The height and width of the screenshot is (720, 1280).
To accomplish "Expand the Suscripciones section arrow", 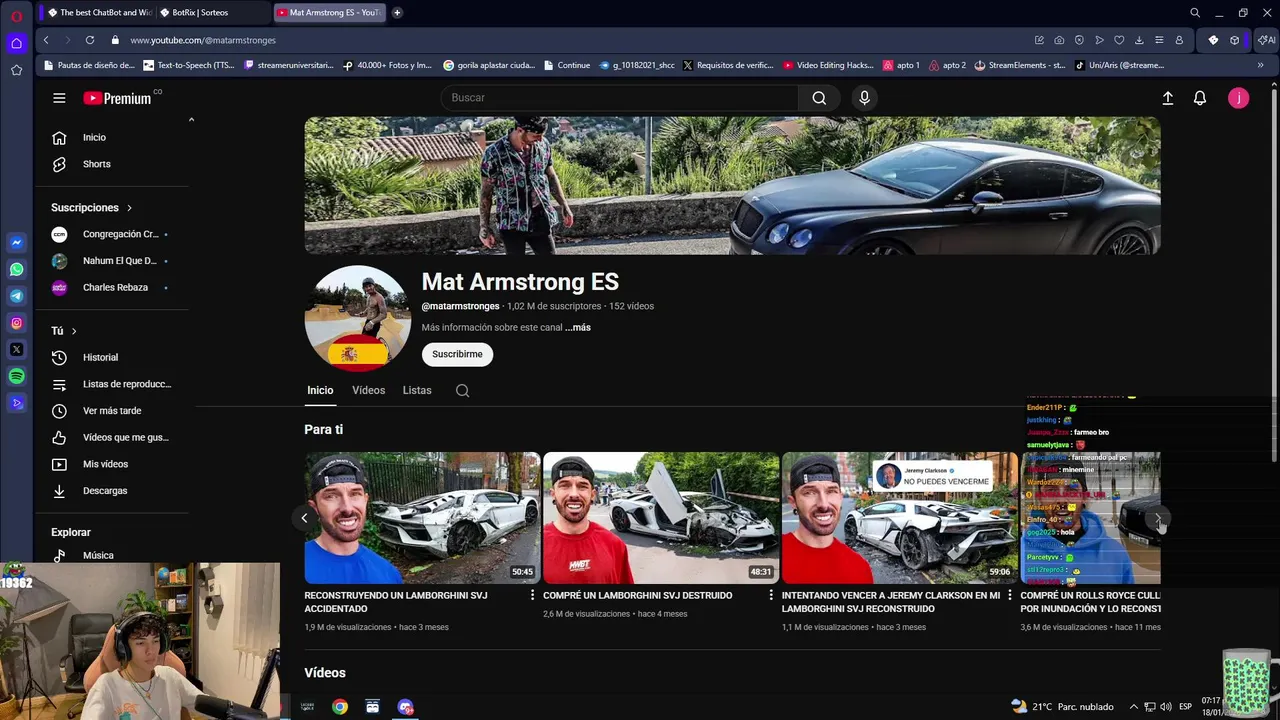I will tap(129, 208).
